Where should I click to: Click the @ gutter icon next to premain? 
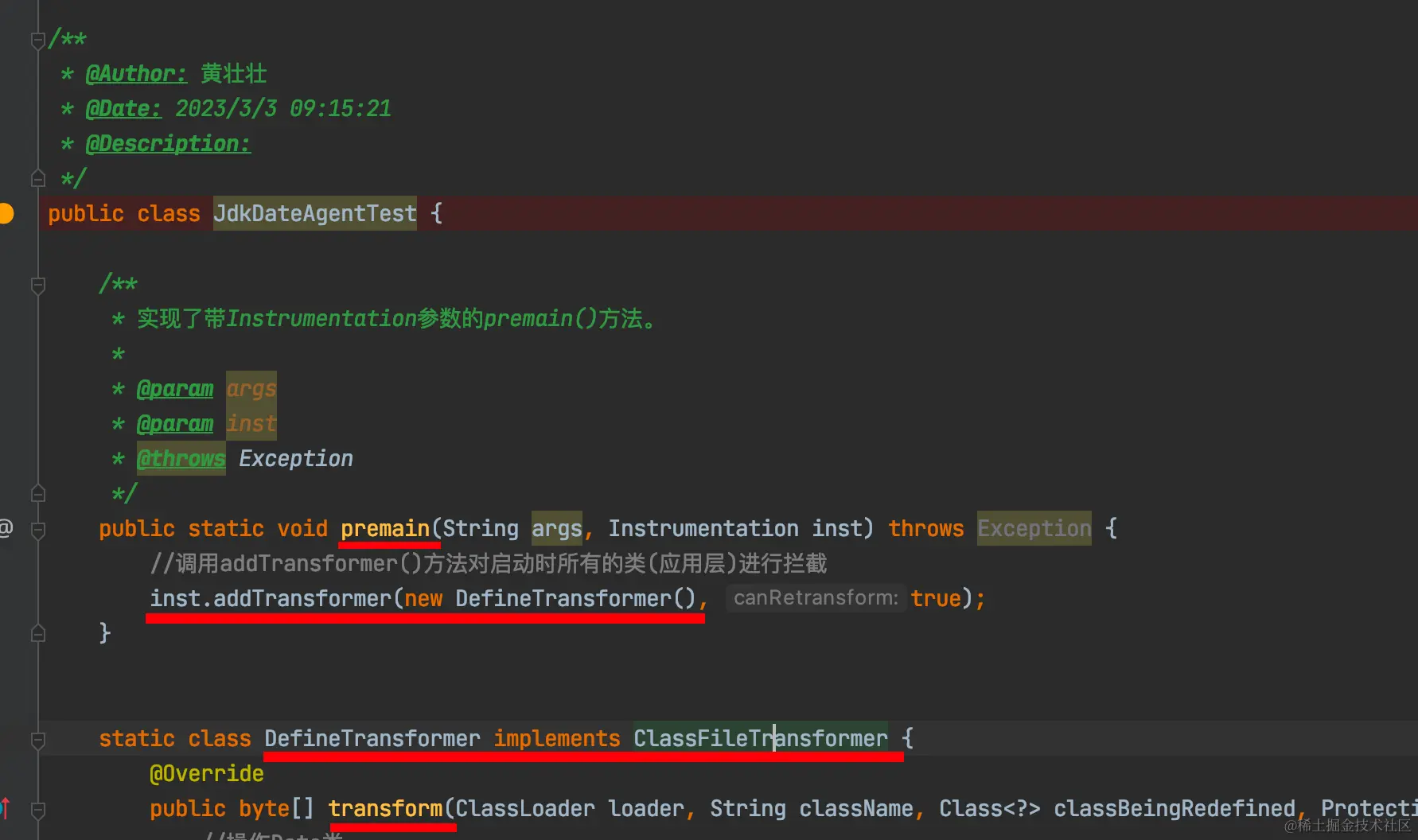(6, 528)
